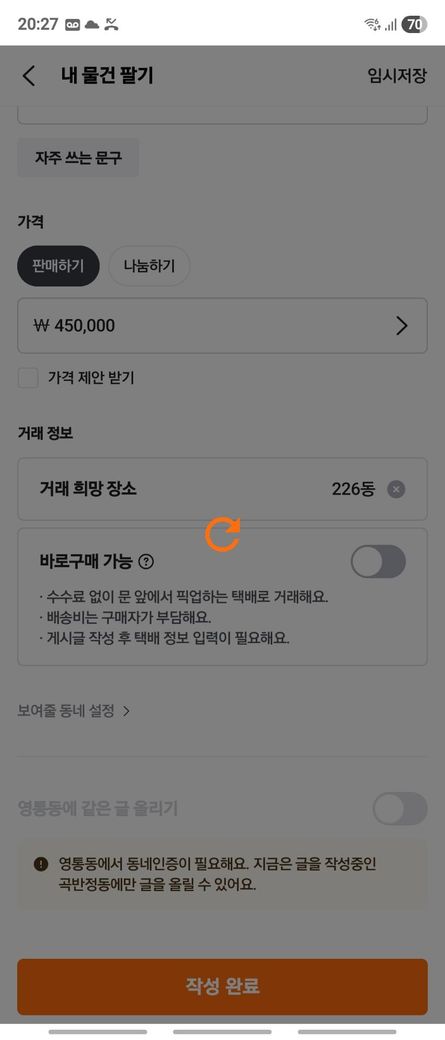Expand 보여줄 동네 설정
Image resolution: width=445 pixels, height=1040 pixels.
74,711
